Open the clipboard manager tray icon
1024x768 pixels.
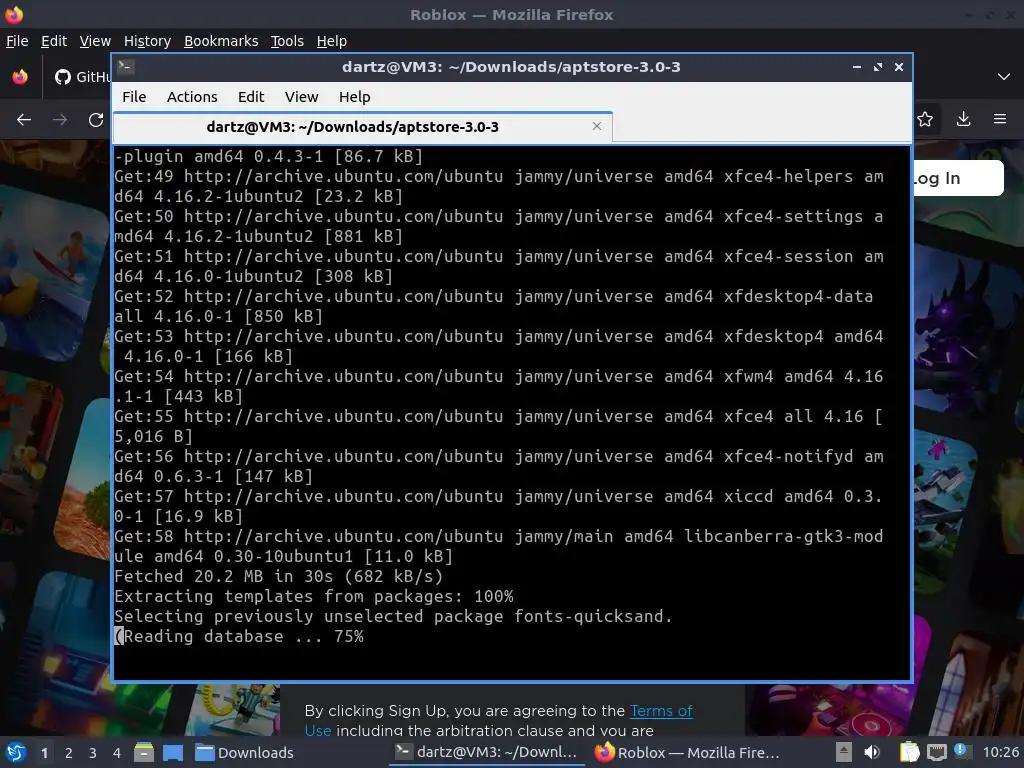[x=909, y=752]
